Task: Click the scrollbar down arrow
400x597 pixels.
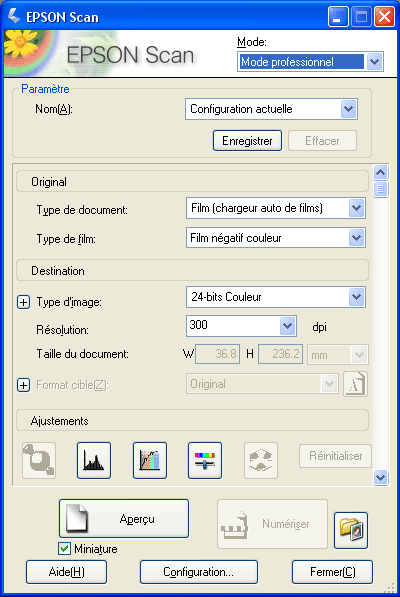Action: (381, 477)
